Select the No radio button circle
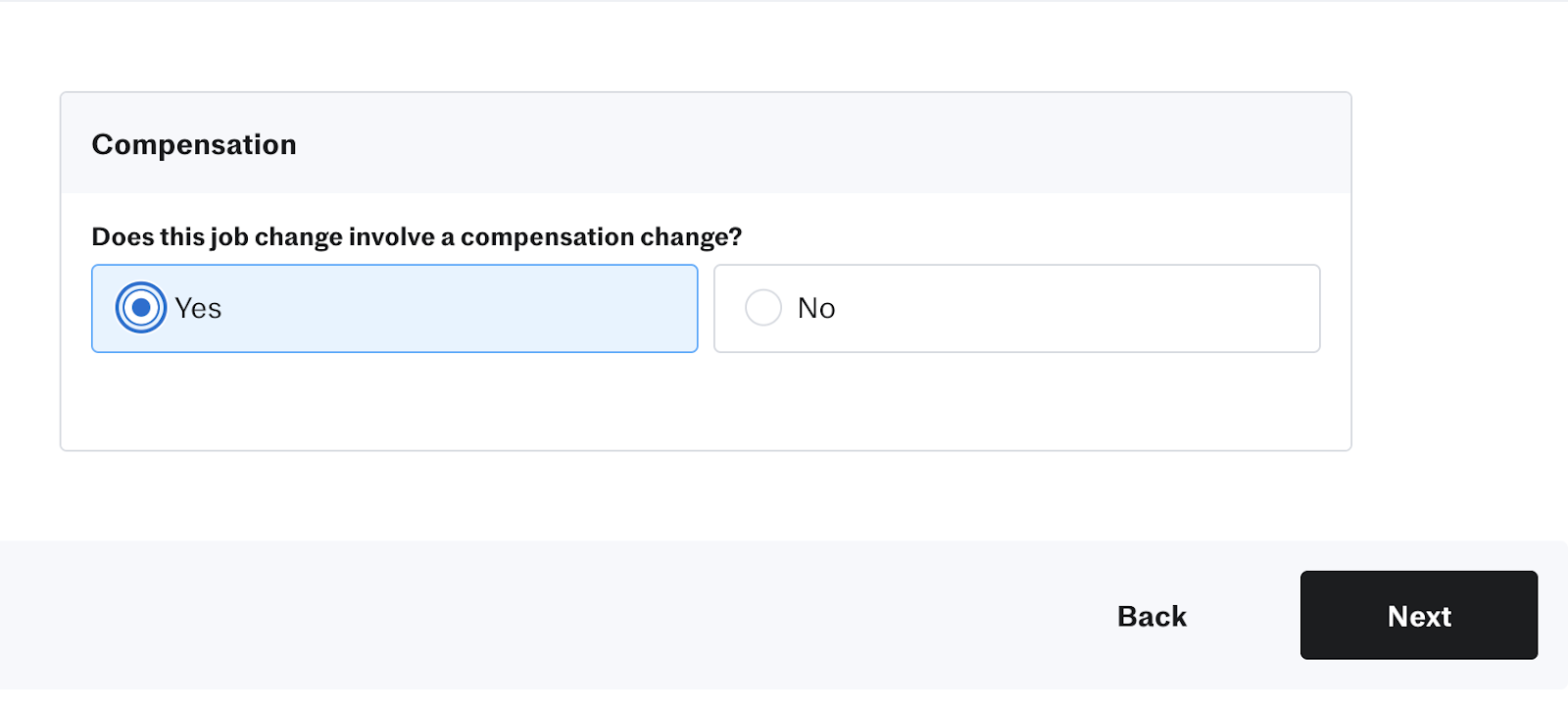 pyautogui.click(x=763, y=308)
